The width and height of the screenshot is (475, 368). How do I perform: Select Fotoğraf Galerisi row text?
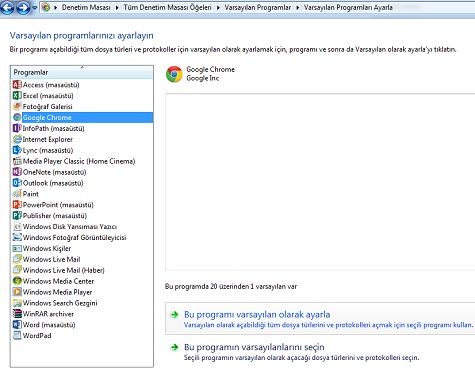tap(47, 107)
